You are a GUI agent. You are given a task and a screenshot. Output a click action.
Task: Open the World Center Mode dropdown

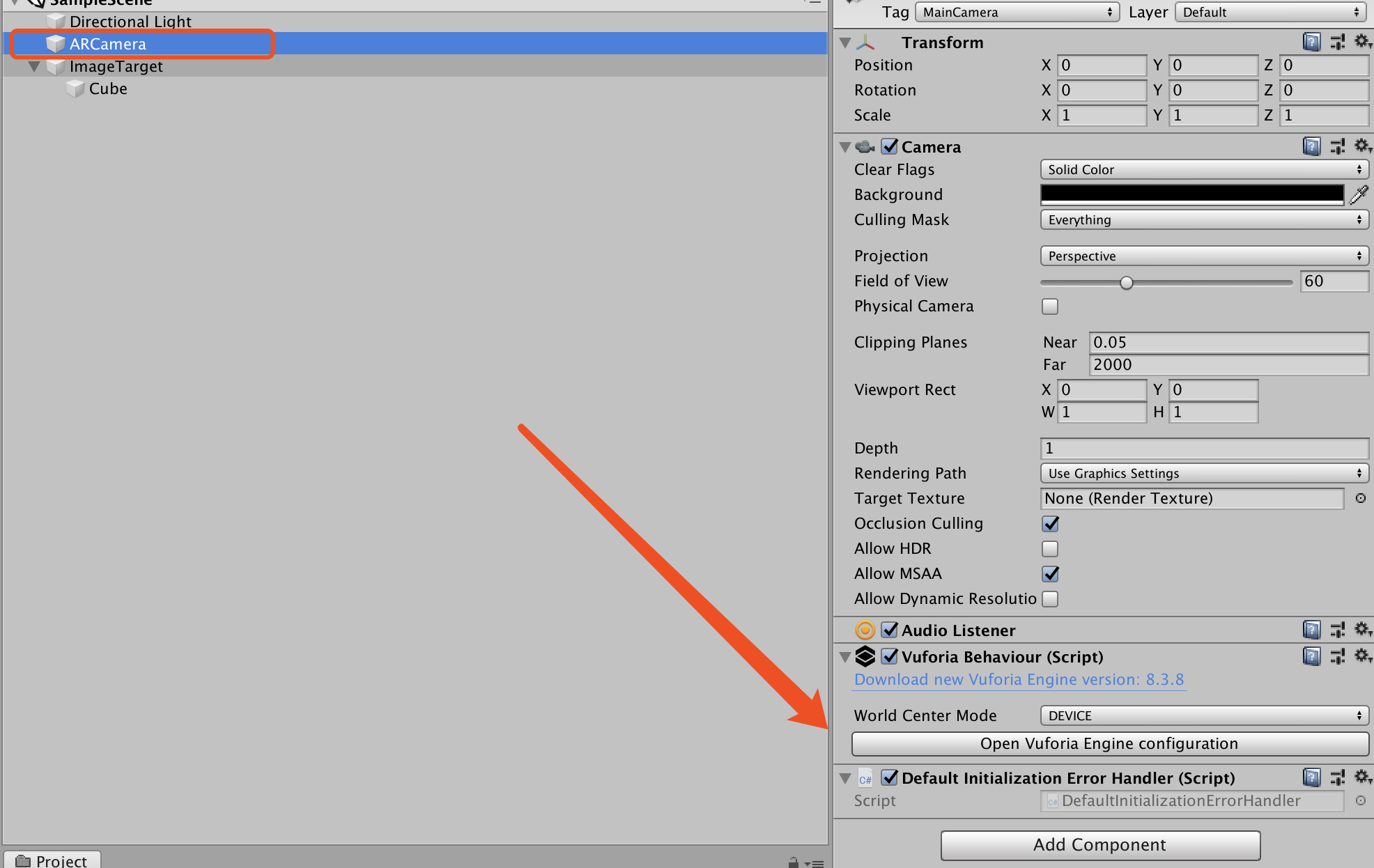tap(1203, 715)
